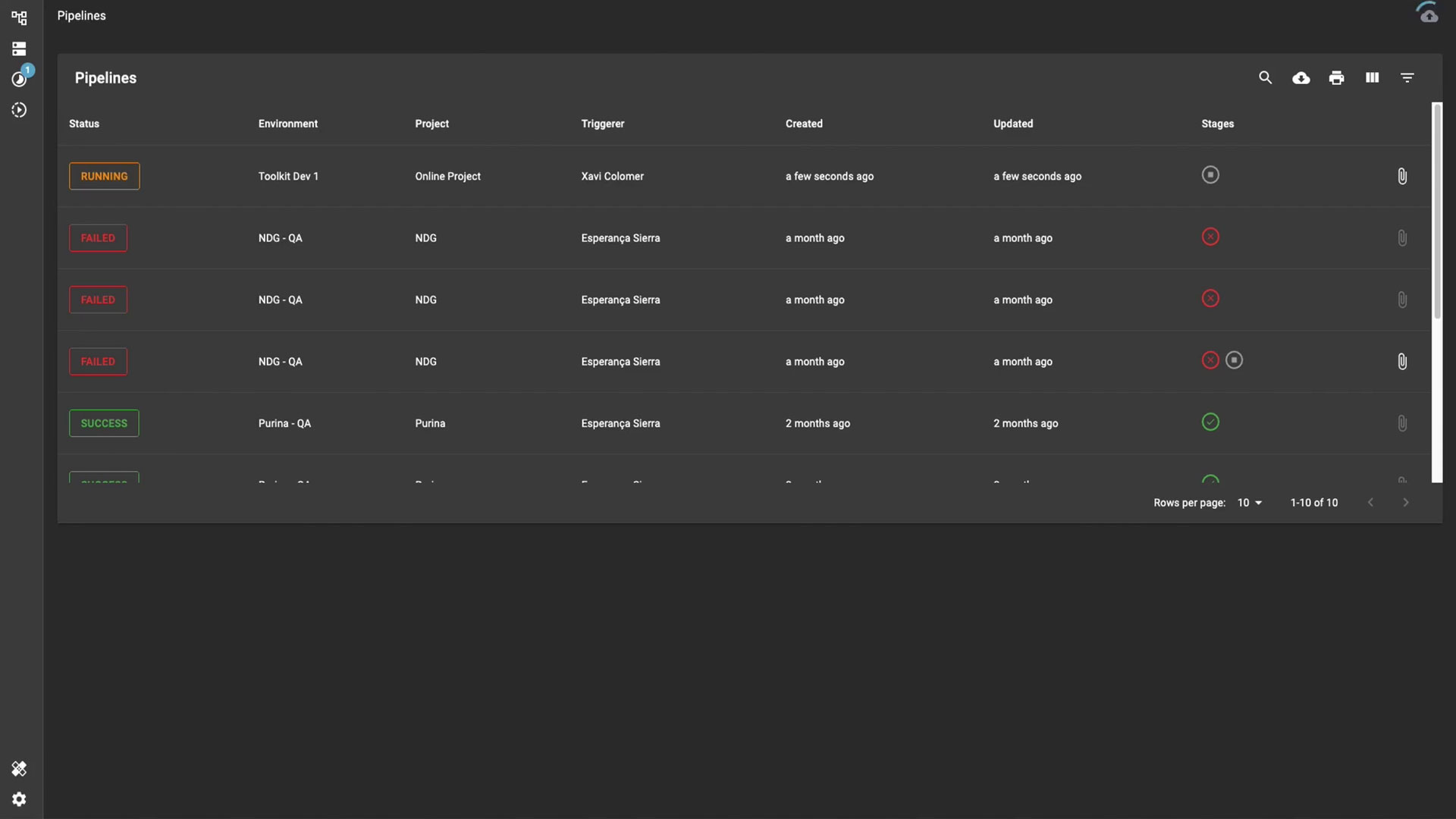This screenshot has height=819, width=1456.
Task: Open the Rows per page dropdown
Action: [x=1250, y=503]
